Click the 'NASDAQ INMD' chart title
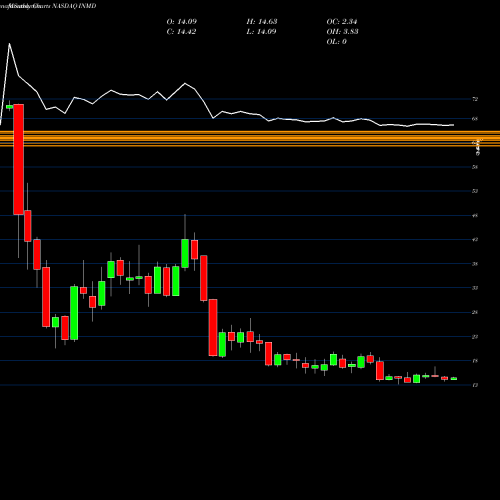 (x=74, y=6)
